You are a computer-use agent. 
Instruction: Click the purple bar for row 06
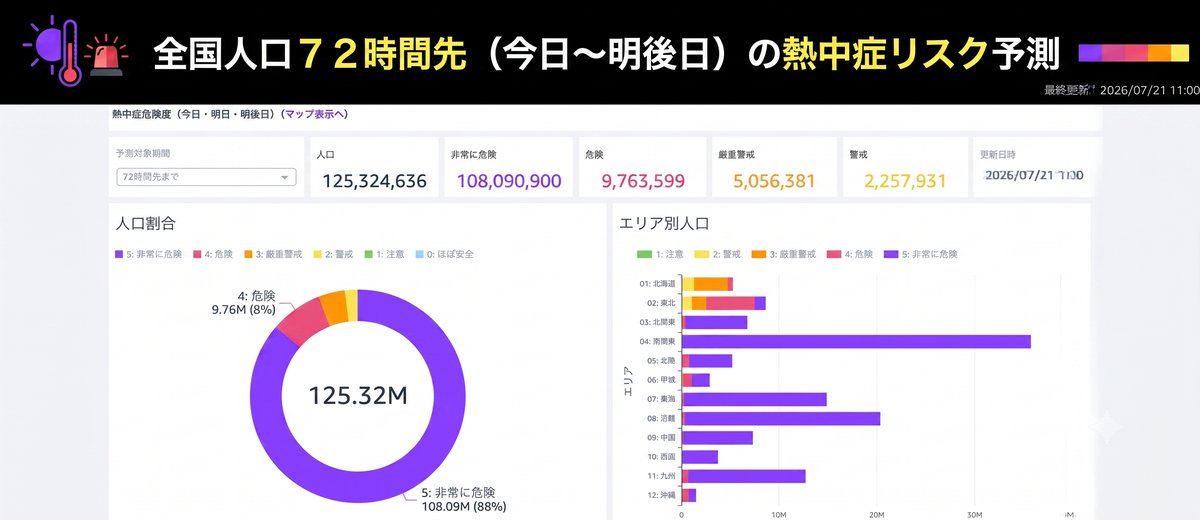tap(700, 380)
